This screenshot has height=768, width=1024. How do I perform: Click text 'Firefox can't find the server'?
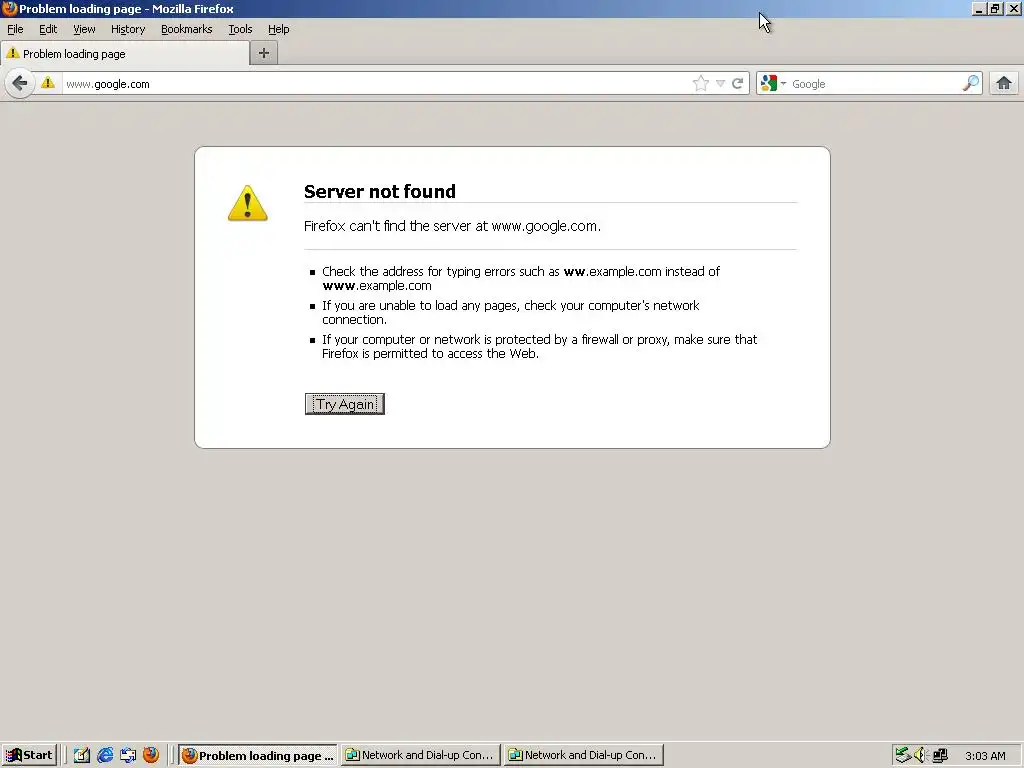click(x=387, y=226)
